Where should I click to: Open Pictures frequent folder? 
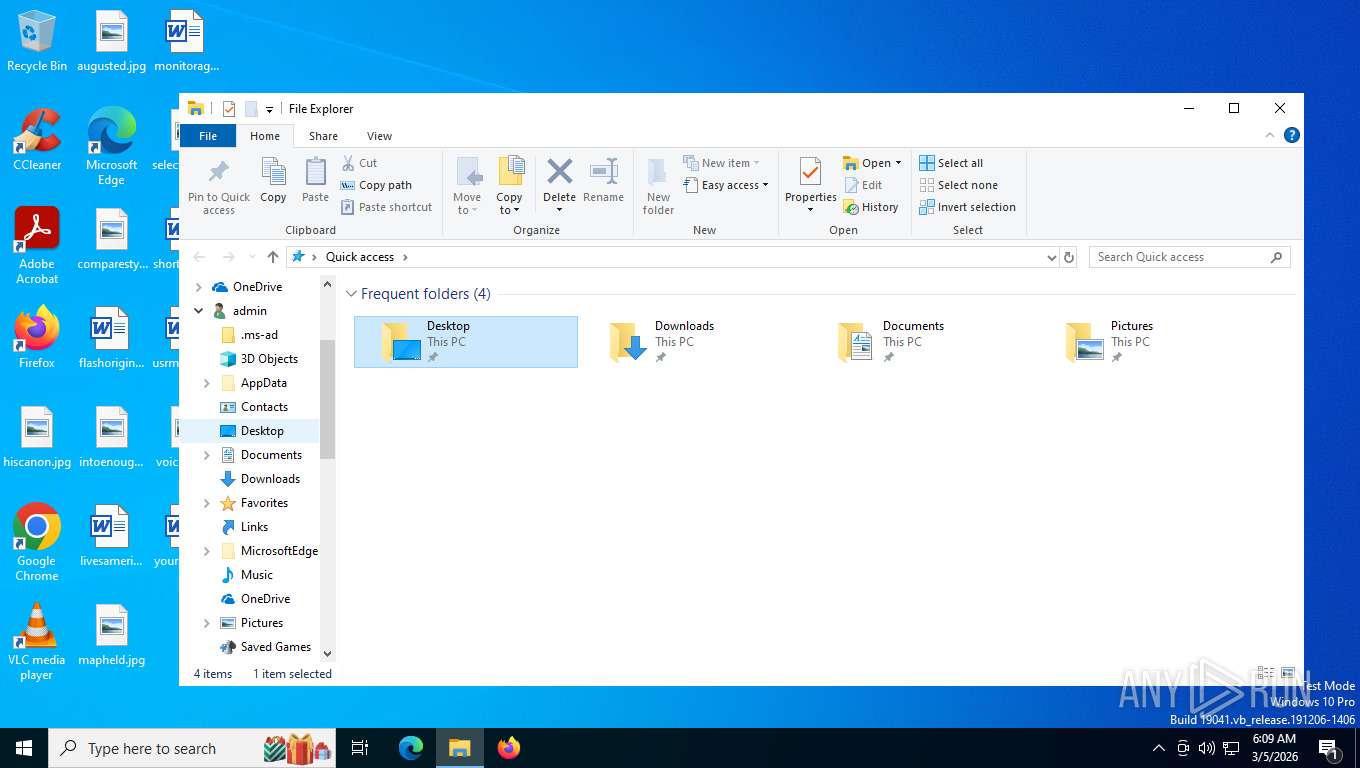(x=1150, y=342)
